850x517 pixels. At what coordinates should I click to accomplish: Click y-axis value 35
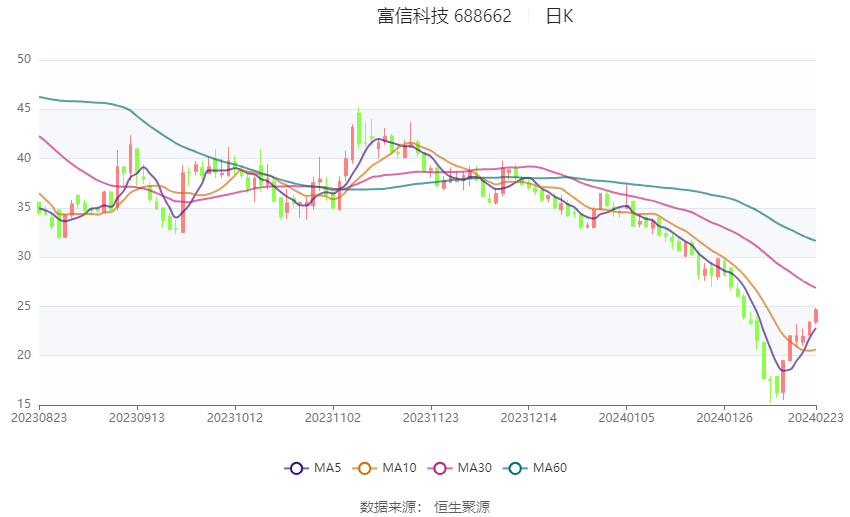24,207
